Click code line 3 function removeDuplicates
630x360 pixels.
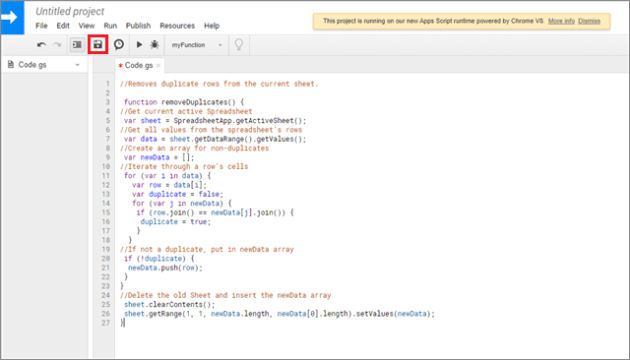tap(184, 102)
